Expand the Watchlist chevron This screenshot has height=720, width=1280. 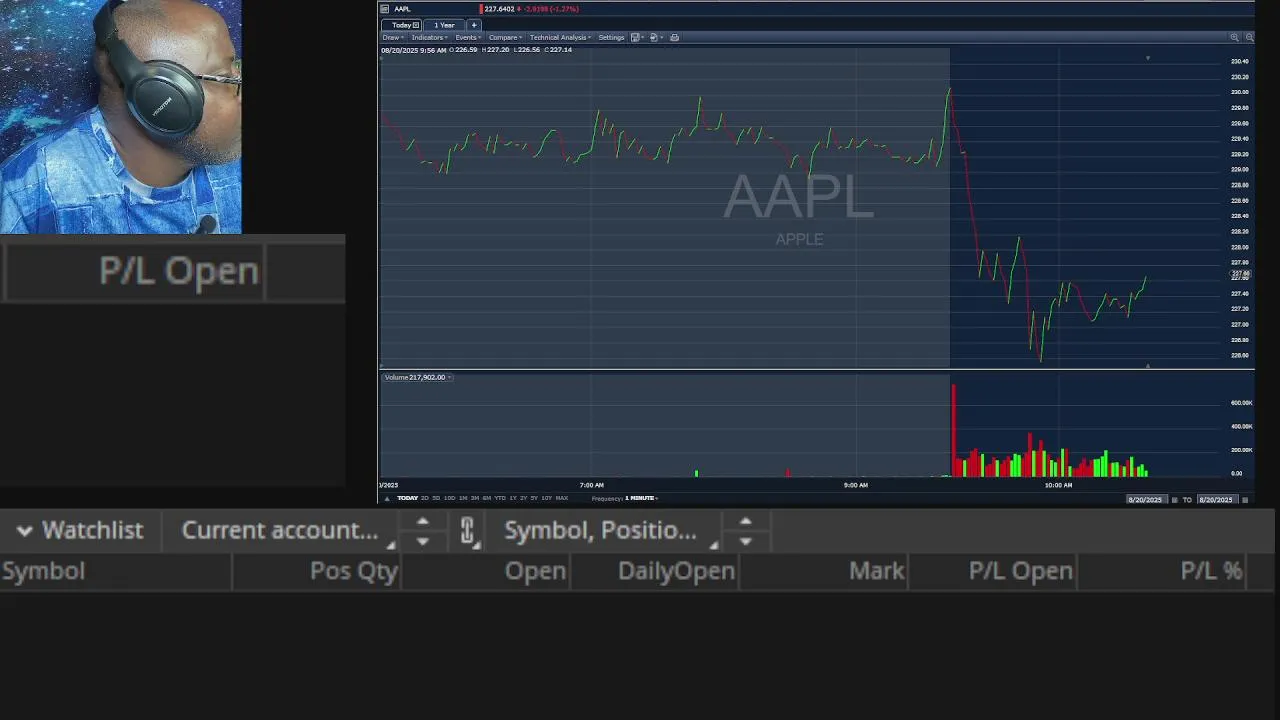[24, 531]
